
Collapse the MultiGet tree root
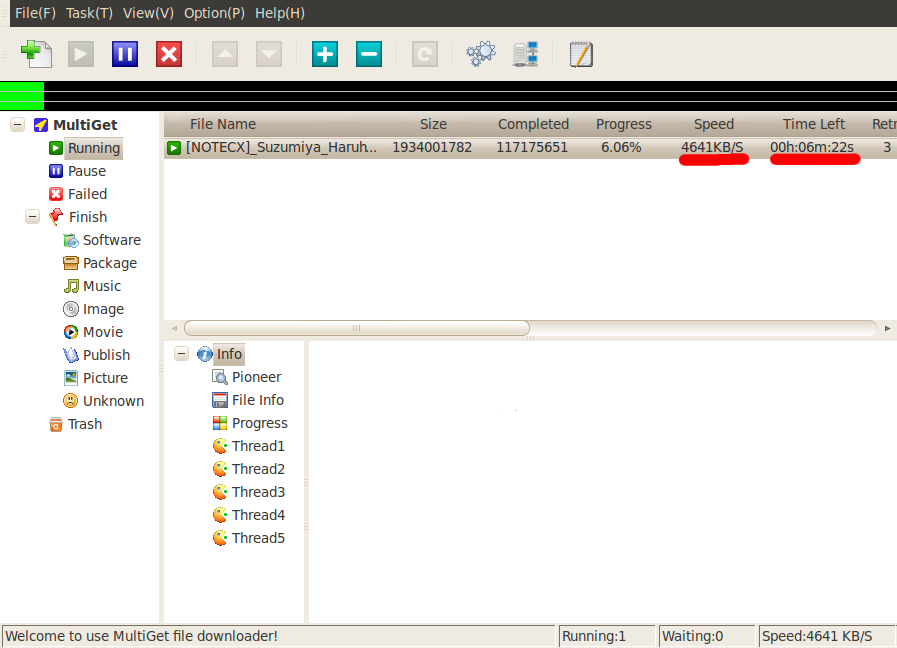(x=17, y=125)
